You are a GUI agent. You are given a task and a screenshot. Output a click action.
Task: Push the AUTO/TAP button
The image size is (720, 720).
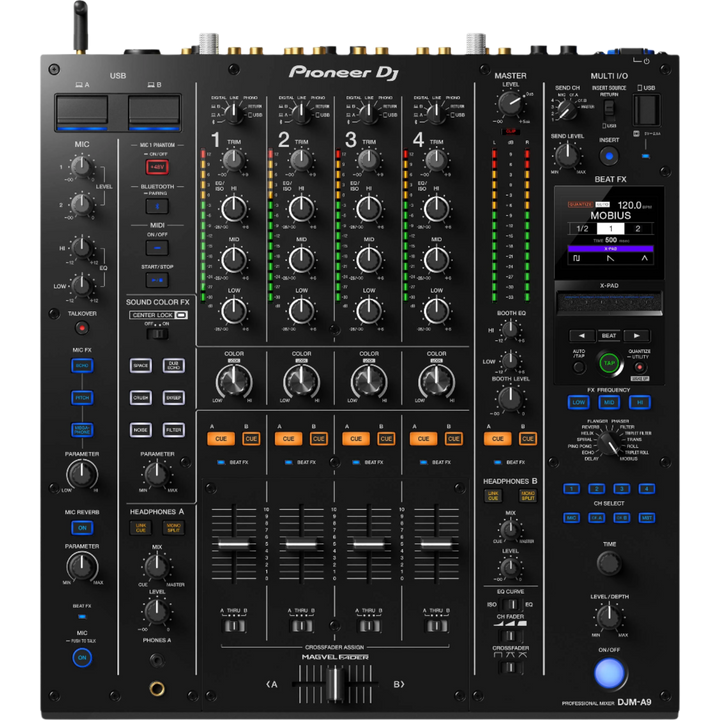pos(579,367)
